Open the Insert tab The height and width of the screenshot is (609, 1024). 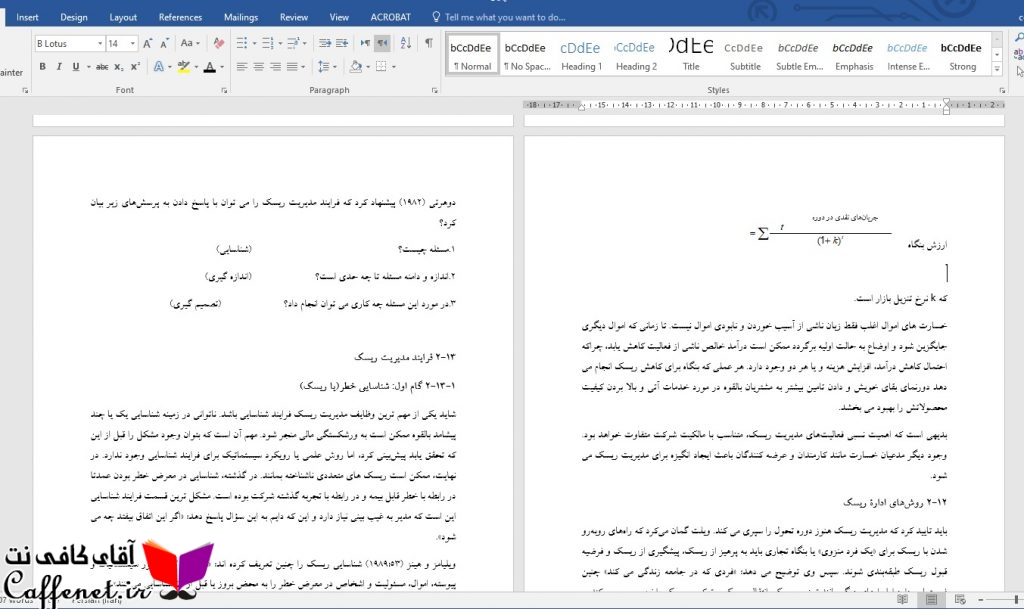(27, 17)
